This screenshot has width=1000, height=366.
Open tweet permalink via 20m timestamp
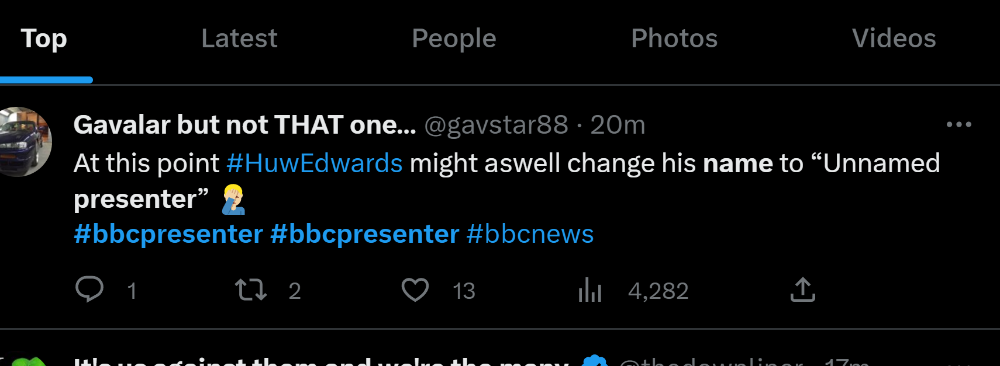pos(617,126)
